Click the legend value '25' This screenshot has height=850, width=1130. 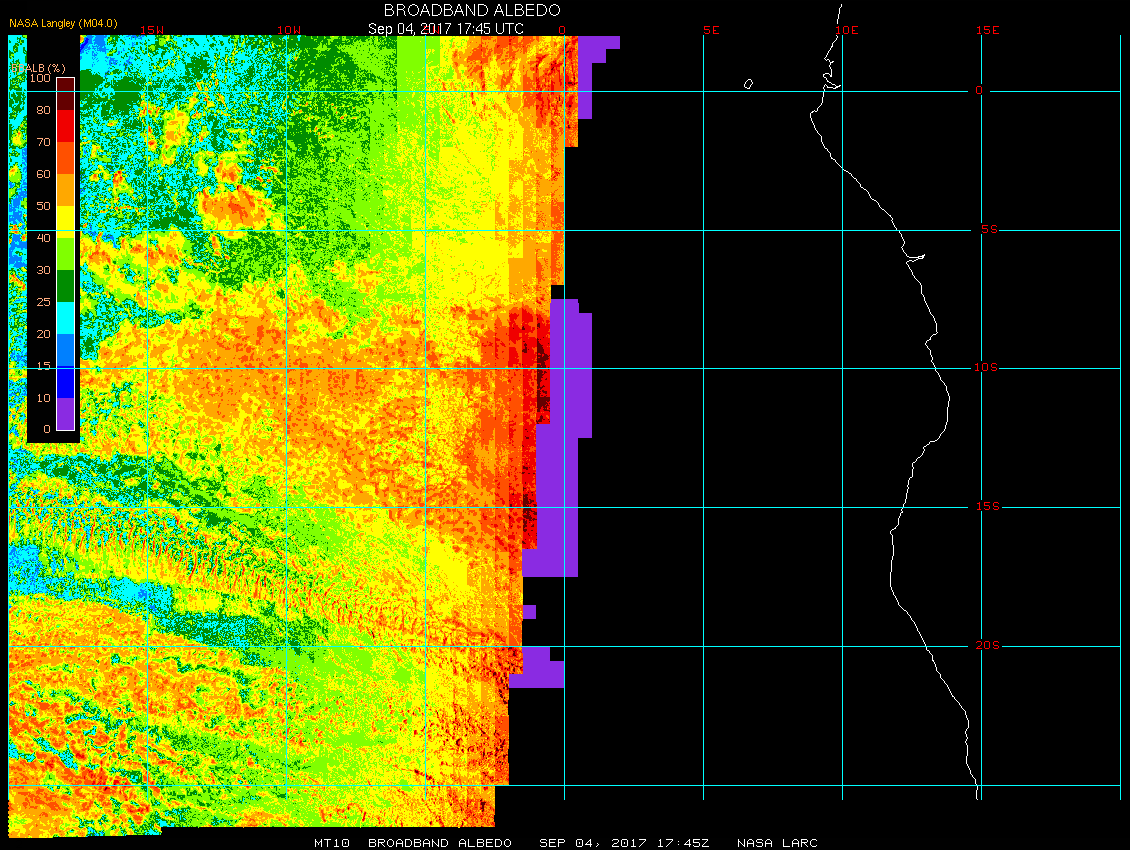(x=44, y=302)
